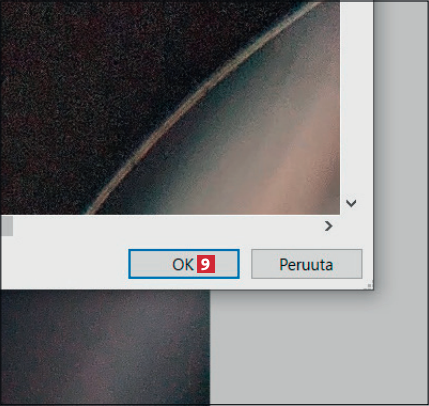This screenshot has height=406, width=429.
Task: Click the right arrow of the horizontal scrollbar
Action: 328,226
